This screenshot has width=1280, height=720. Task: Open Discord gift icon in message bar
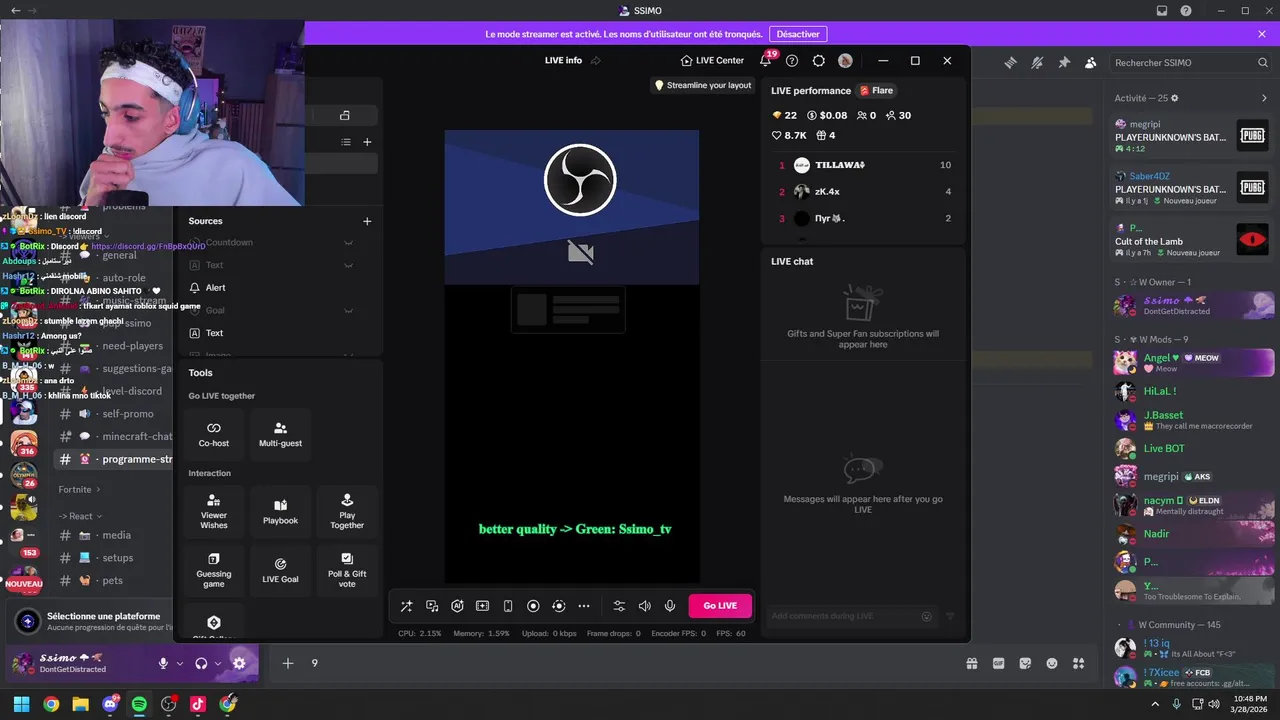[x=971, y=663]
